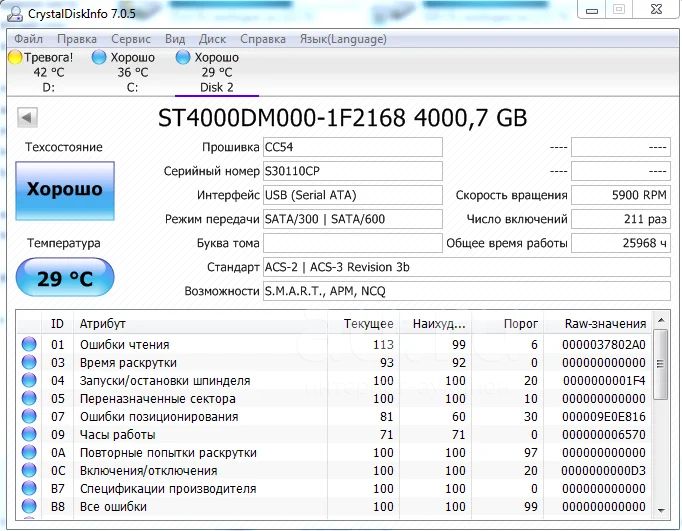Click the CrystalDiskInfo title bar icon

coord(15,13)
